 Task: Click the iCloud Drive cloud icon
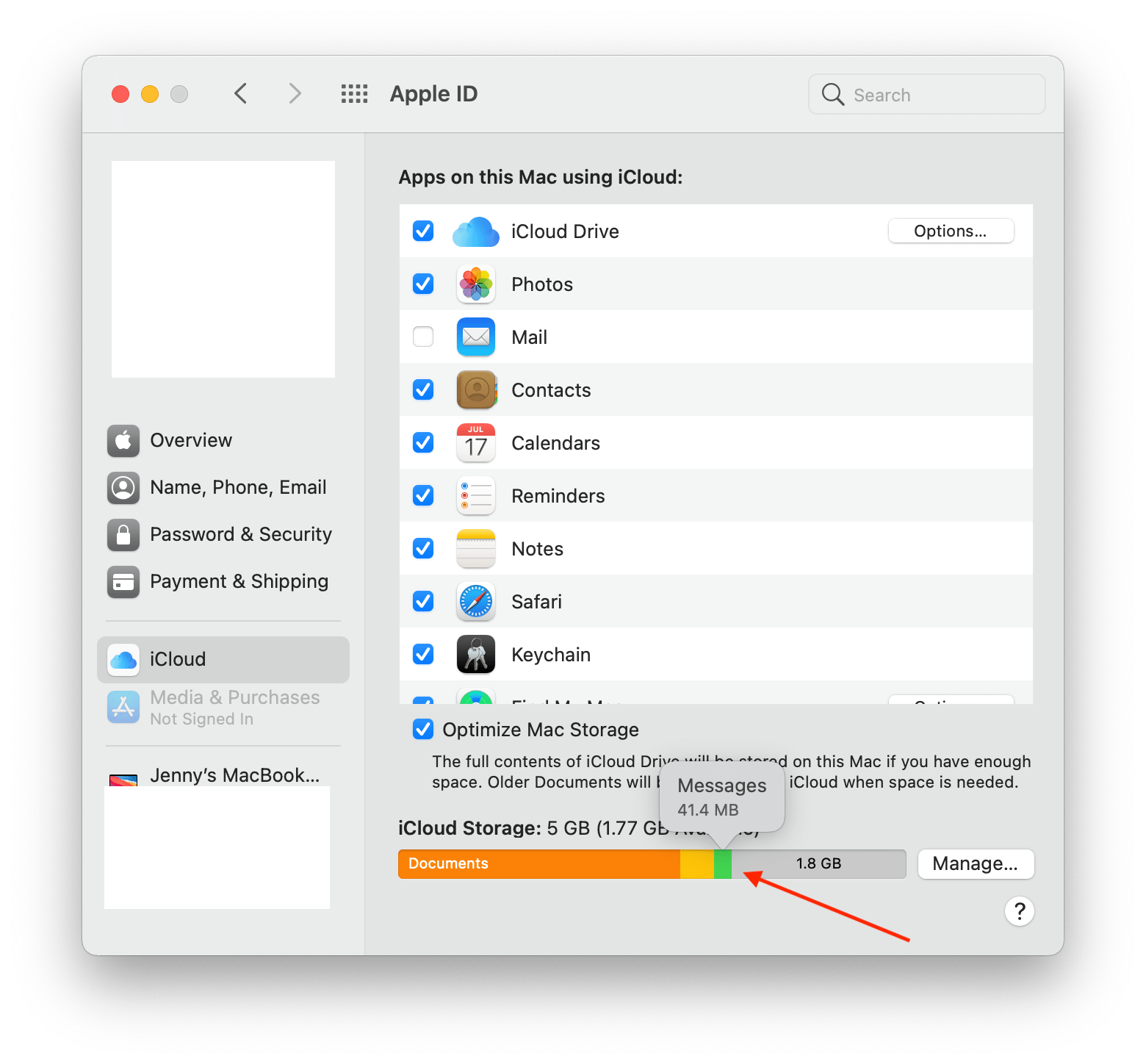coord(476,231)
